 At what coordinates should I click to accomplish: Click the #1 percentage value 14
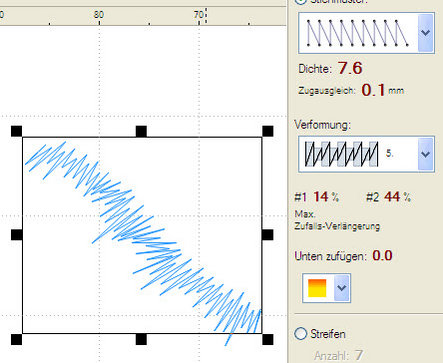[x=321, y=197]
